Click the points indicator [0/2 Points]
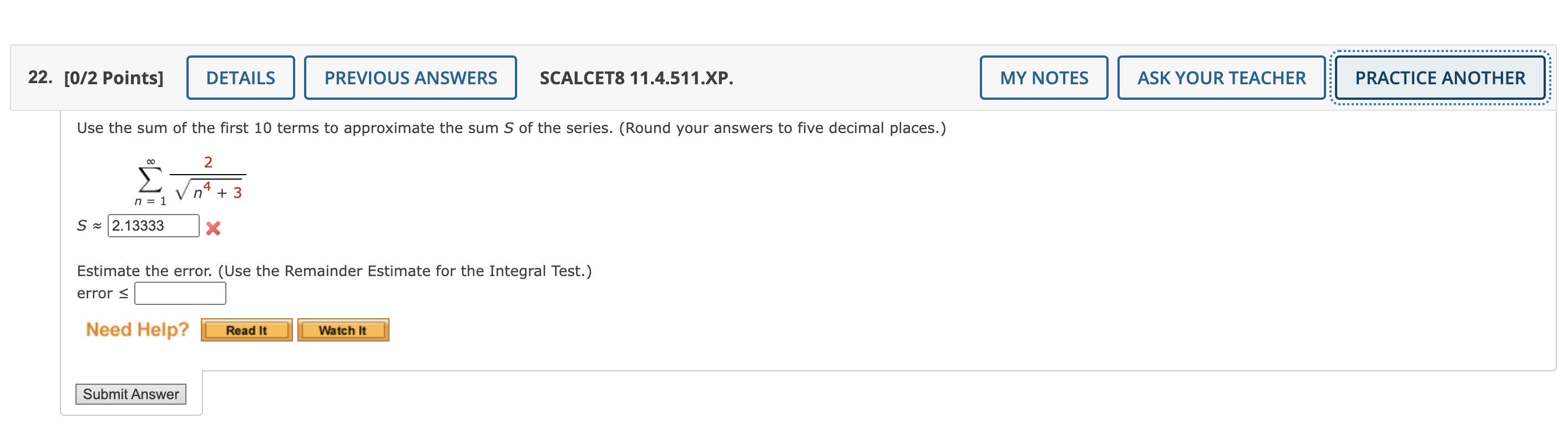This screenshot has width=1568, height=428. click(x=113, y=77)
